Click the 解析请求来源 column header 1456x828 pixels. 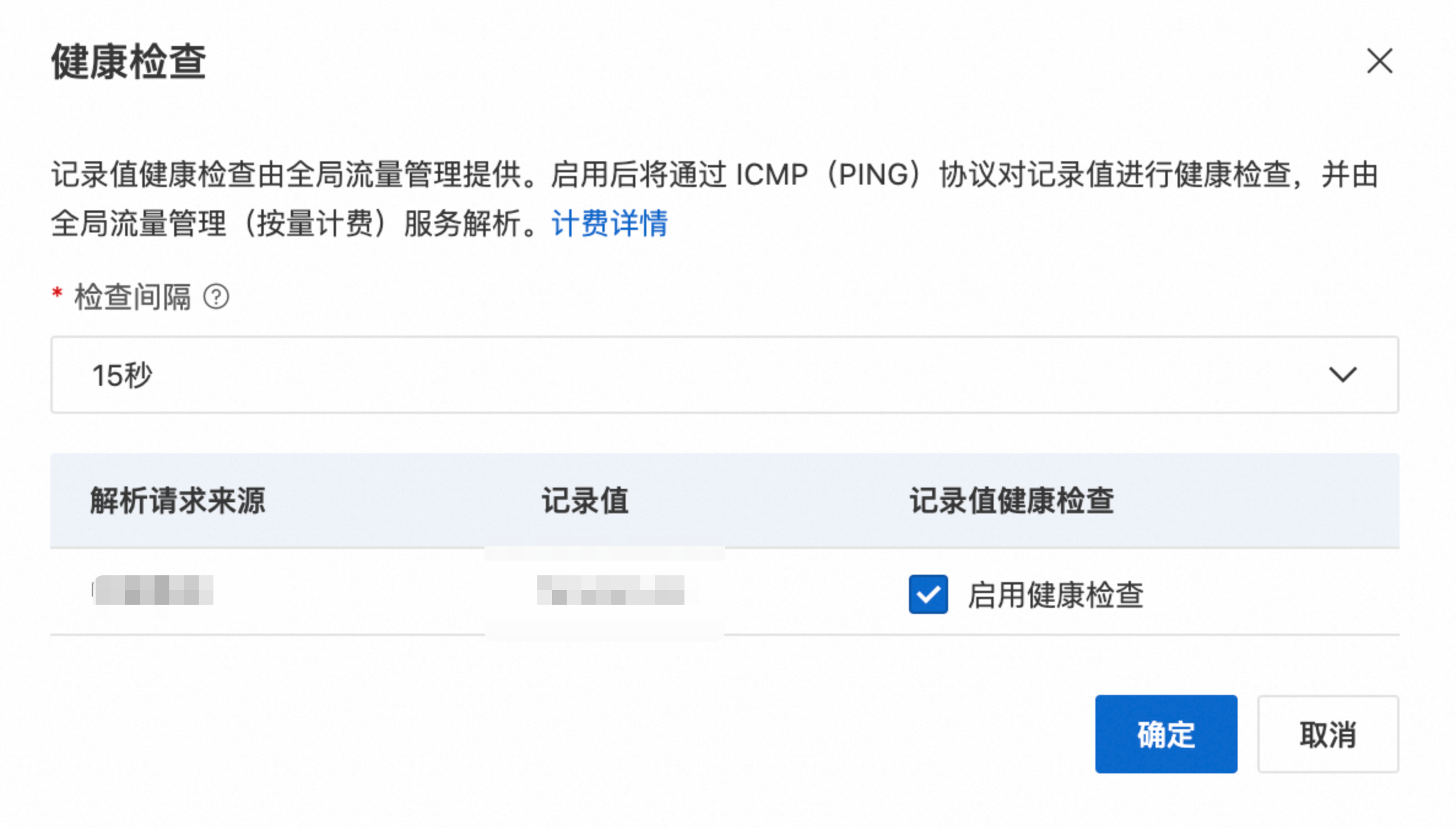click(x=178, y=500)
